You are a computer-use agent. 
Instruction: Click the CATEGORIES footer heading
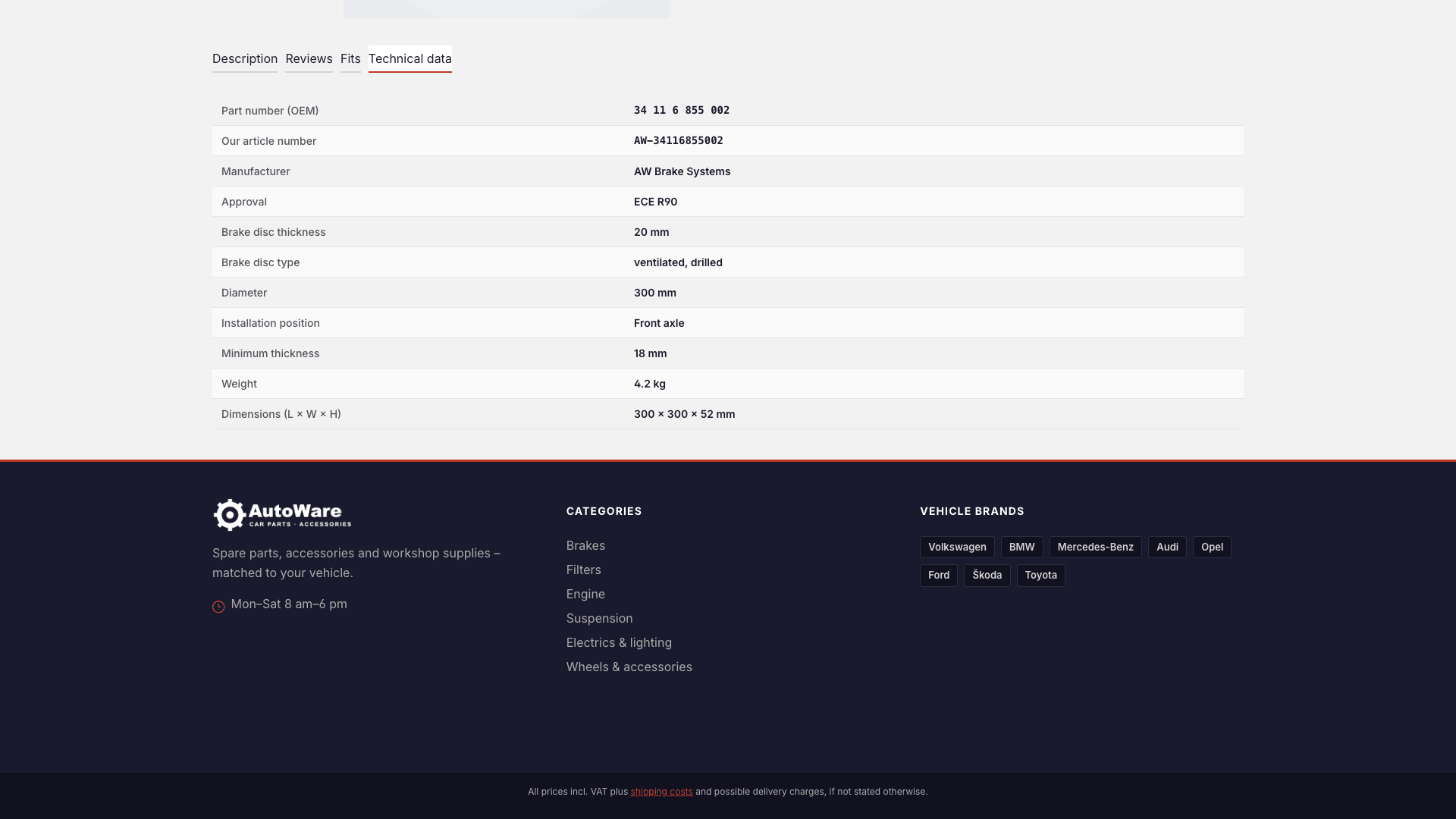[x=604, y=511]
